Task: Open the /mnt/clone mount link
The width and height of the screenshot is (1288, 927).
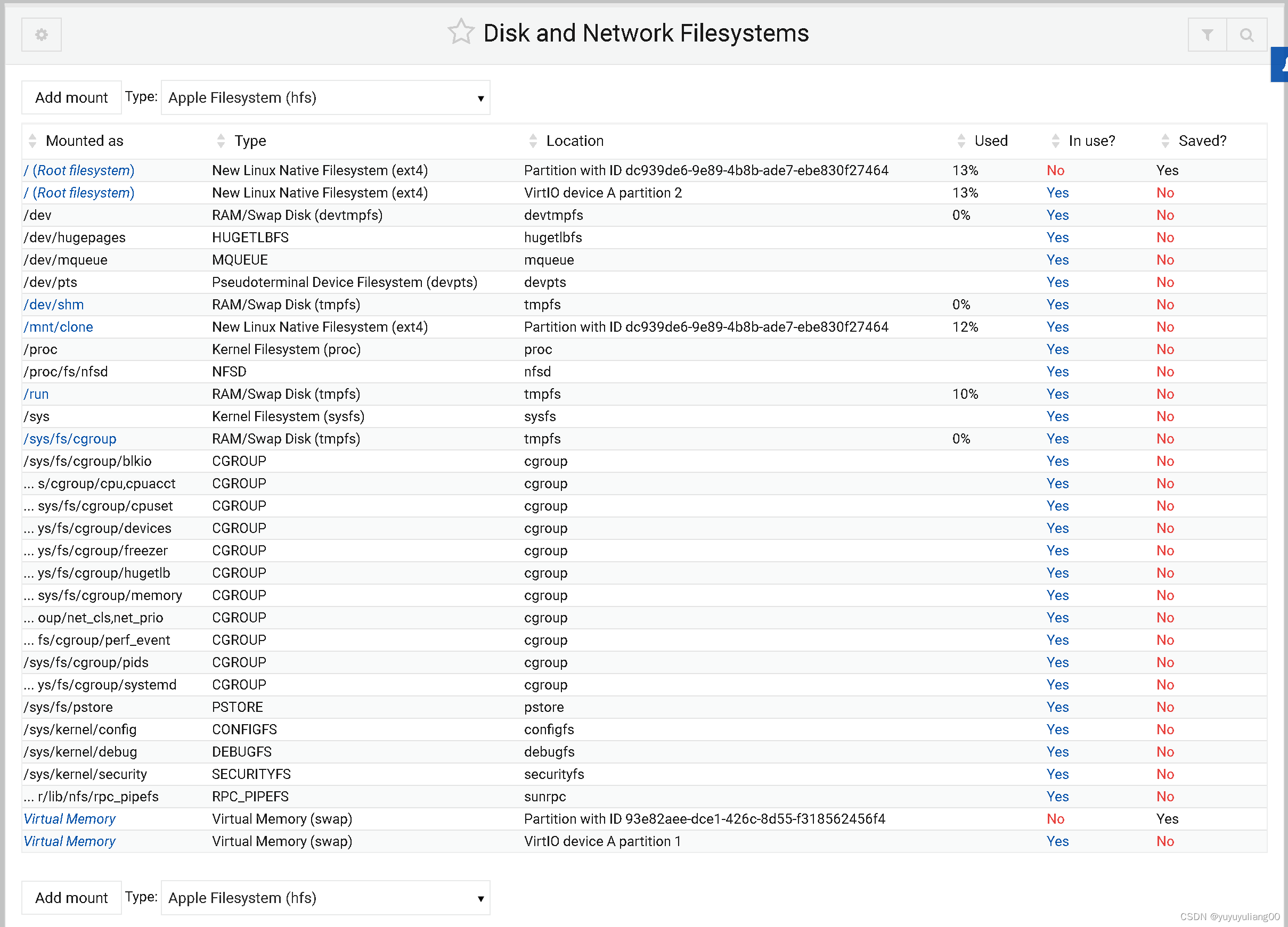Action: coord(59,327)
